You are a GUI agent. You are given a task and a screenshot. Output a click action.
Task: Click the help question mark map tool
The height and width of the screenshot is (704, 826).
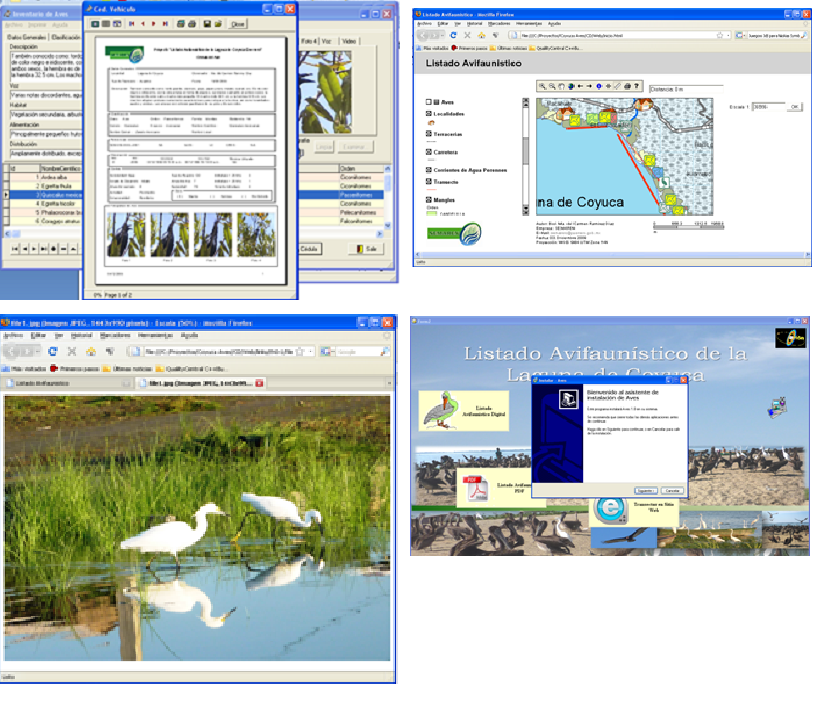(638, 87)
